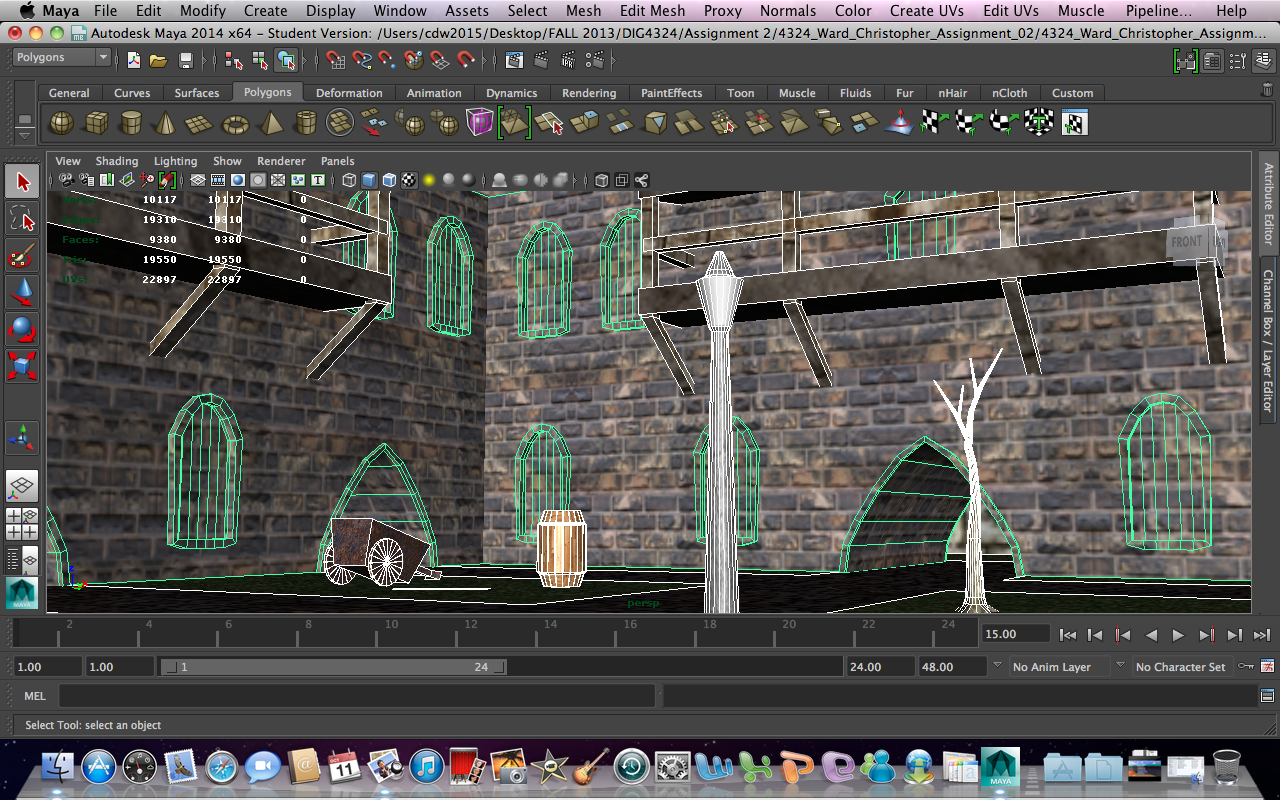Viewport: 1280px width, 800px height.
Task: Toggle select by hierarchy mode
Action: click(234, 60)
